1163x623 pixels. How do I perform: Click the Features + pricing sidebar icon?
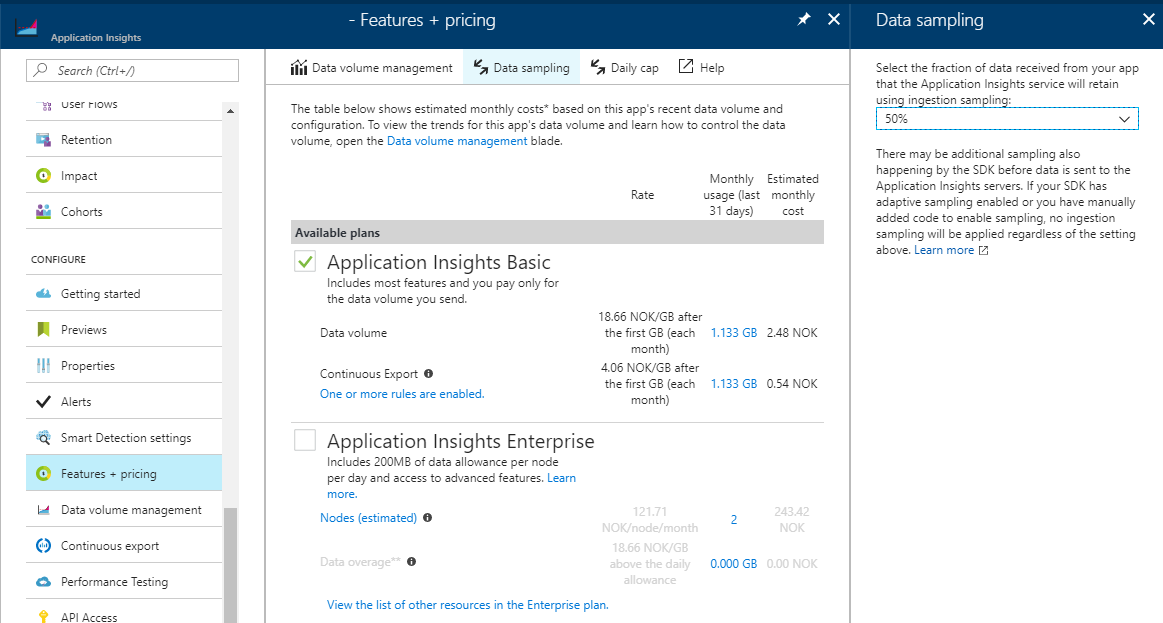(44, 473)
